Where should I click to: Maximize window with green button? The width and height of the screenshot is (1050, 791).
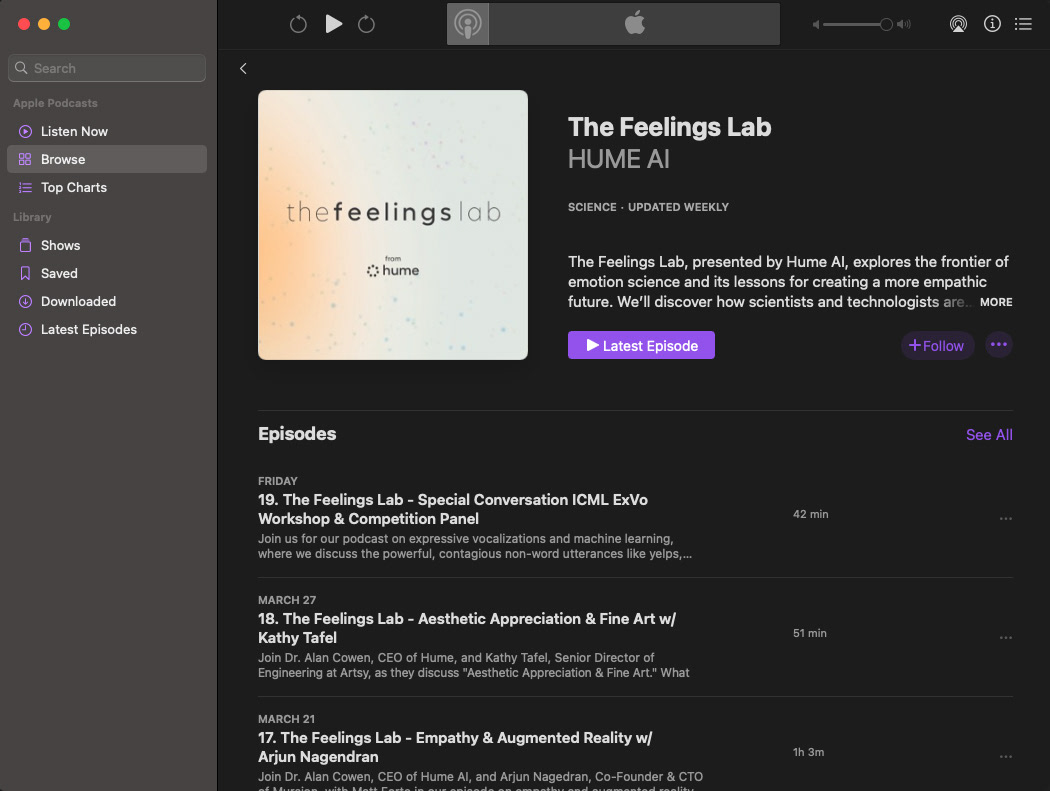click(64, 24)
